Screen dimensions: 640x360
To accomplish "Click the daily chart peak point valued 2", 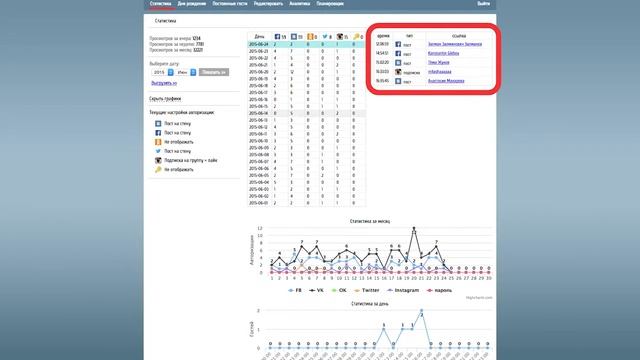I will [421, 311].
